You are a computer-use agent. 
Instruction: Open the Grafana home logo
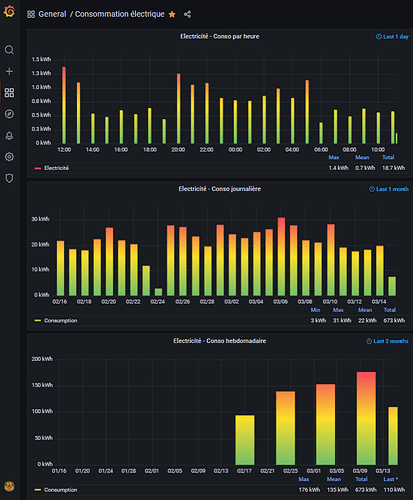[9, 12]
